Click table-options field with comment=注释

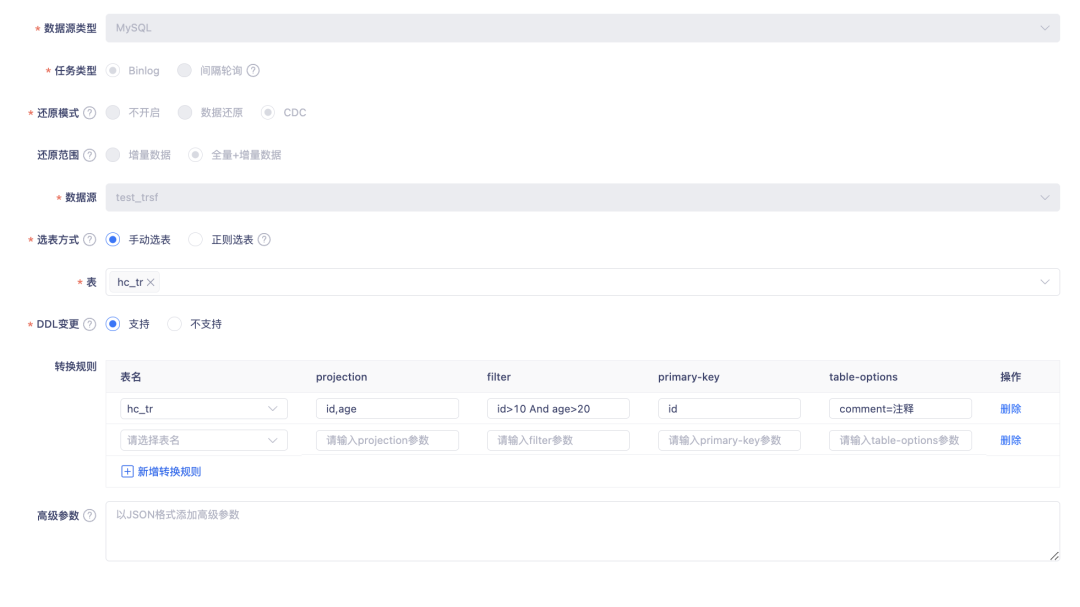pyautogui.click(x=900, y=409)
